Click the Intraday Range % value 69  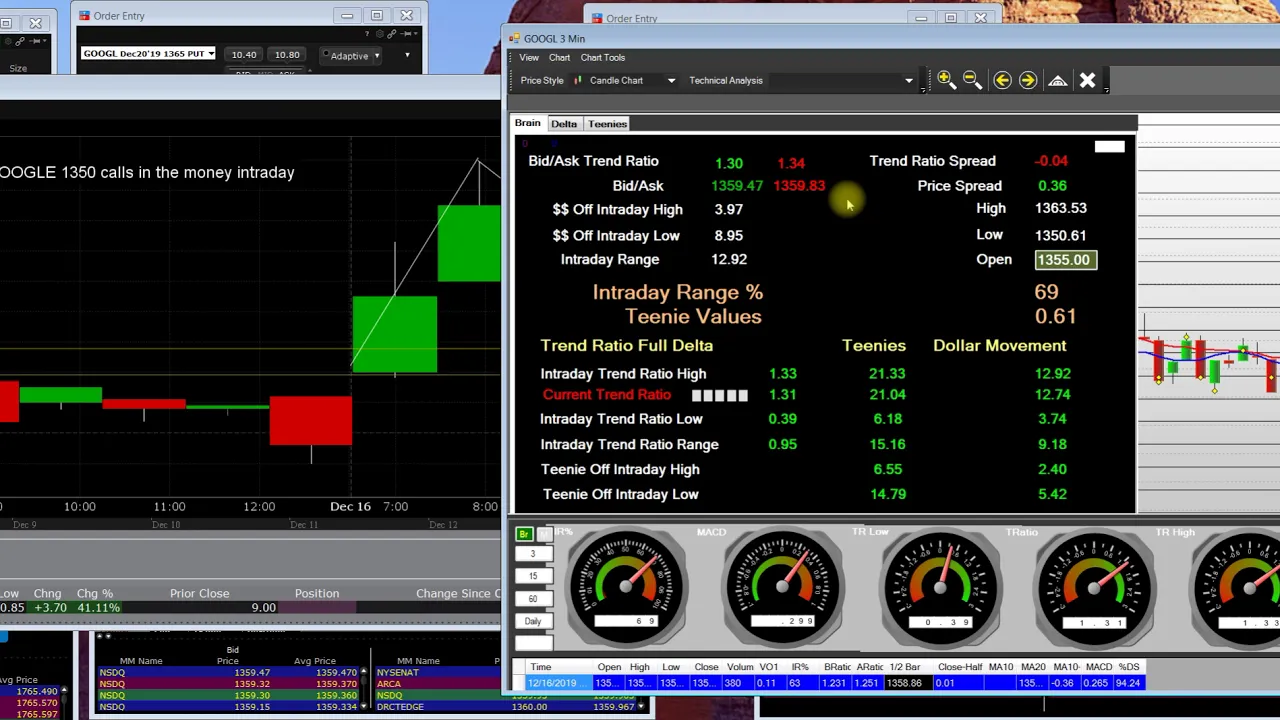click(x=1046, y=292)
